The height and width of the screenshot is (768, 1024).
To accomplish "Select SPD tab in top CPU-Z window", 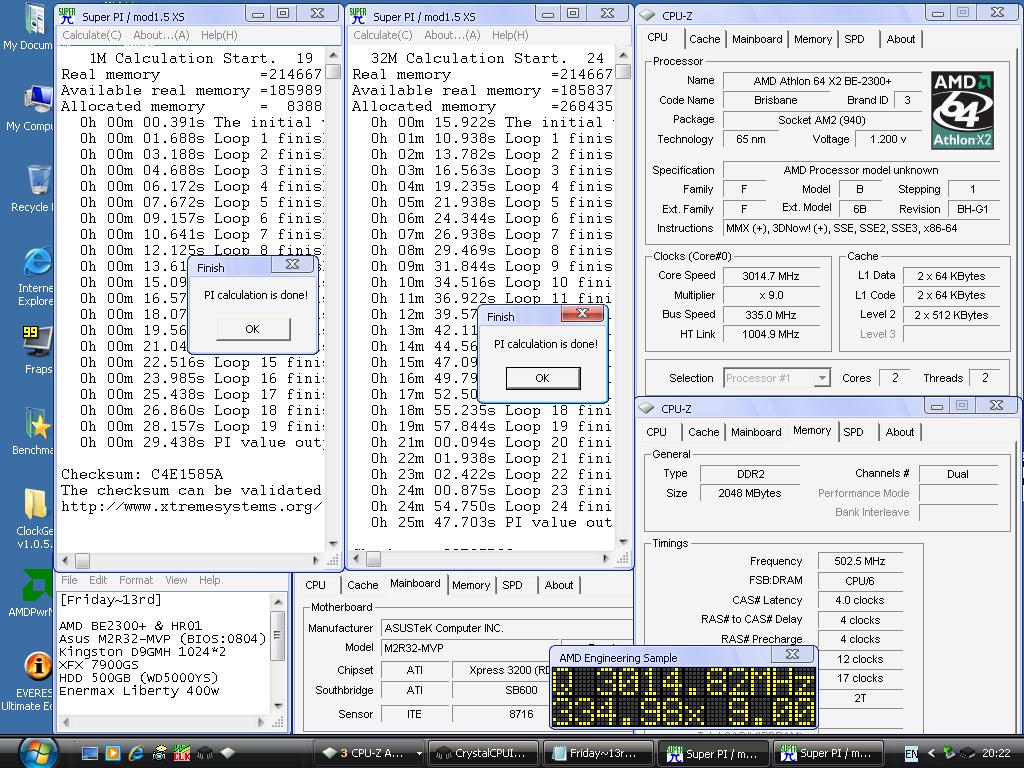I will pos(854,39).
